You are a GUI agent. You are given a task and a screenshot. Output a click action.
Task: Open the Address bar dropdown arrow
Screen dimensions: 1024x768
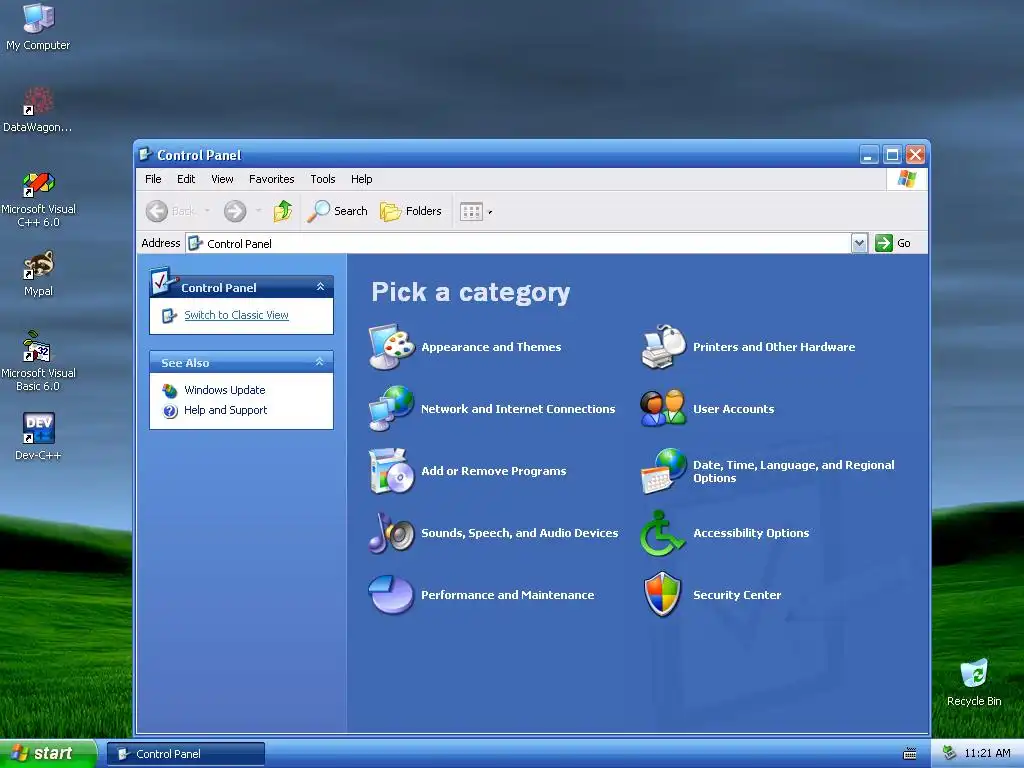click(x=859, y=243)
